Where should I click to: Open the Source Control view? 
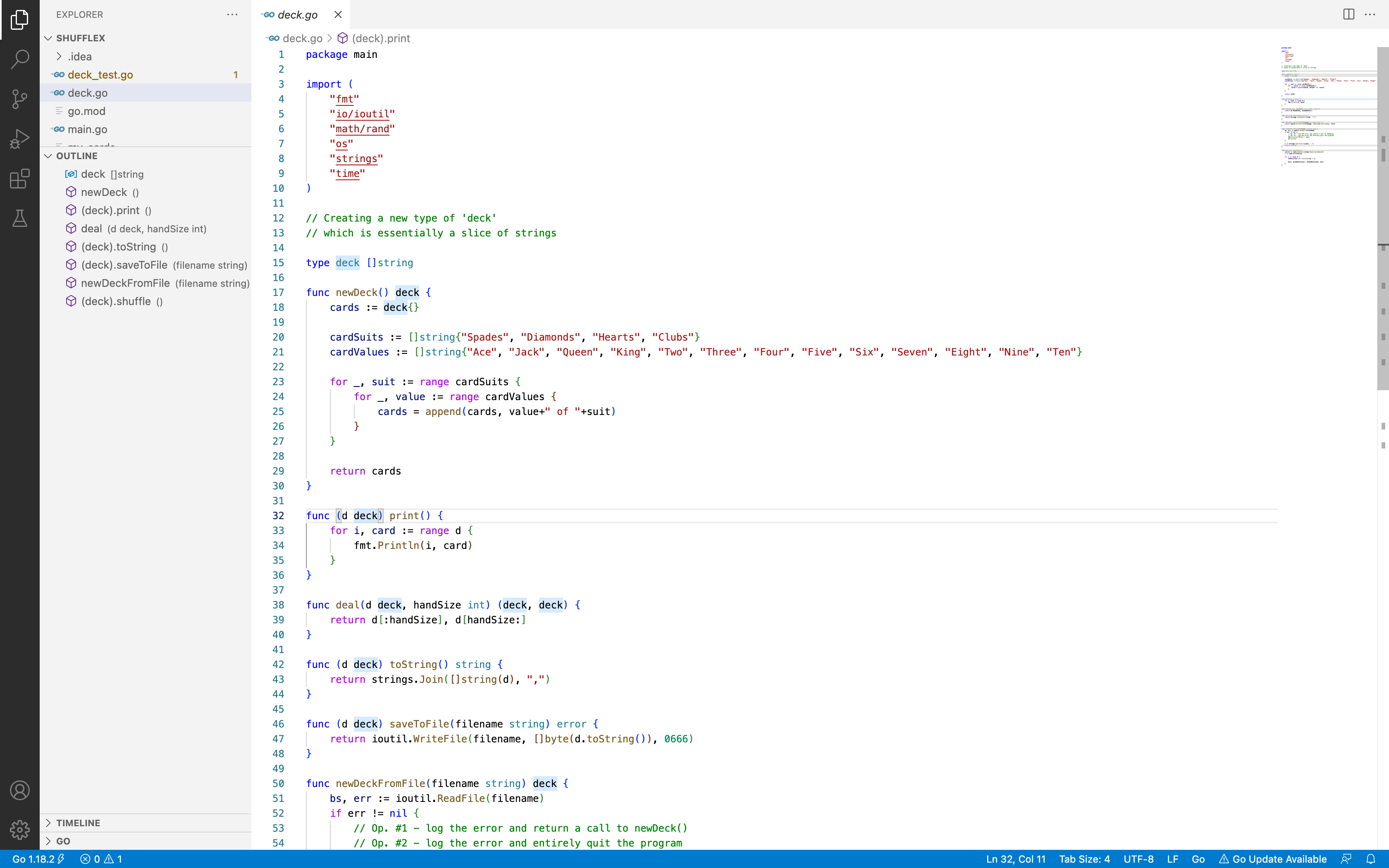[19, 99]
